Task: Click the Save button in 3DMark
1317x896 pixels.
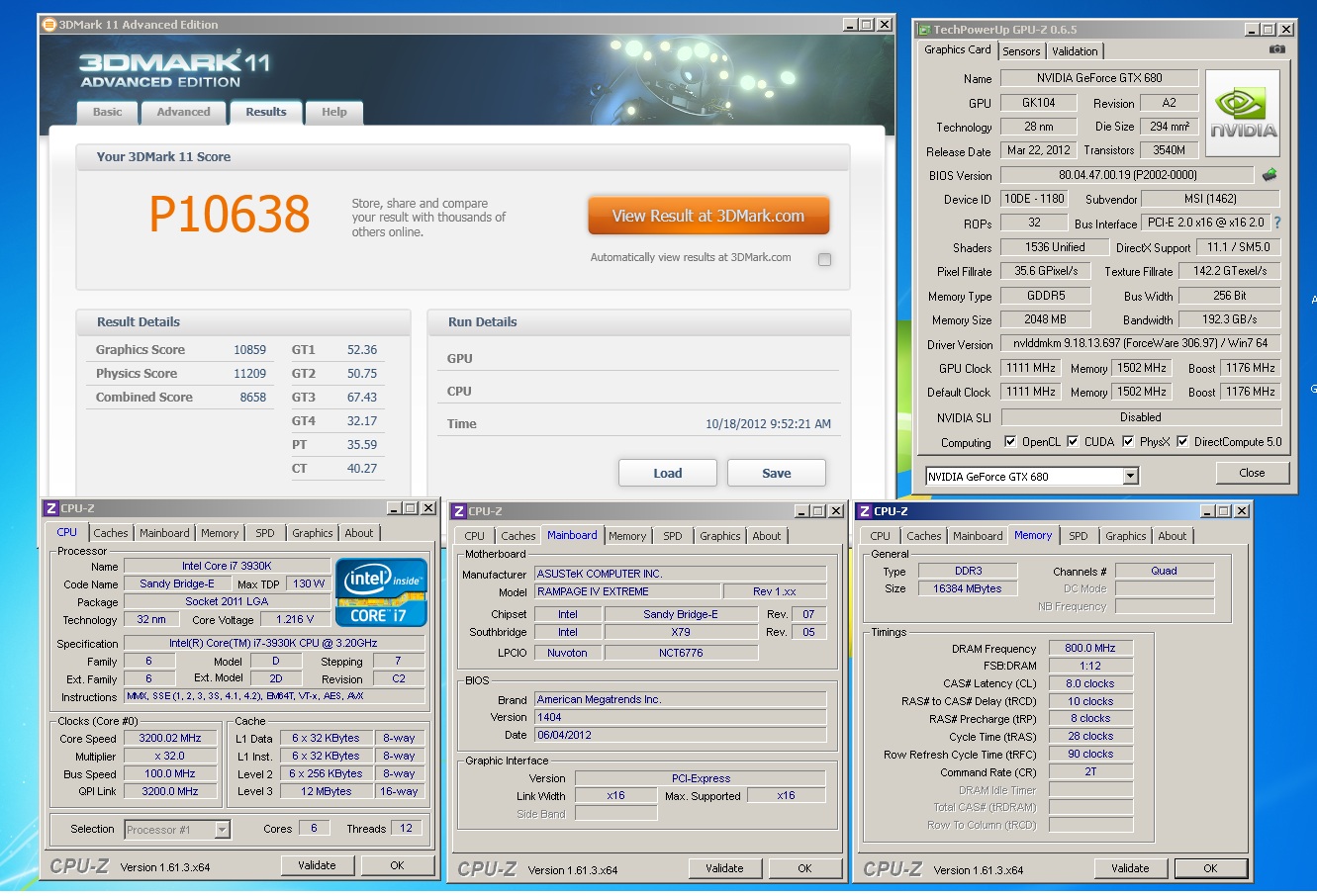Action: 777,473
